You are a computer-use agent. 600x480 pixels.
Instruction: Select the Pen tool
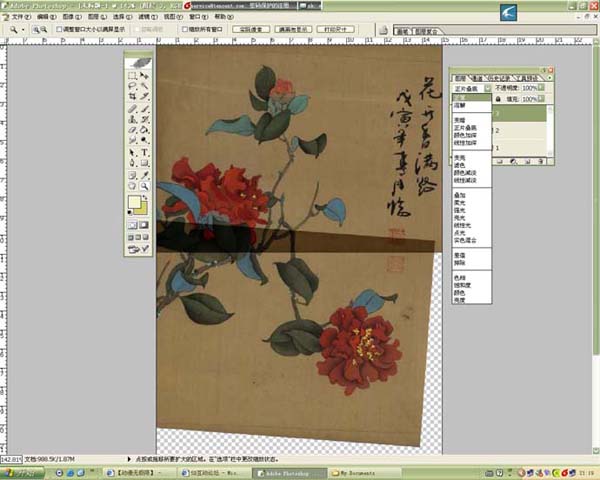click(132, 163)
